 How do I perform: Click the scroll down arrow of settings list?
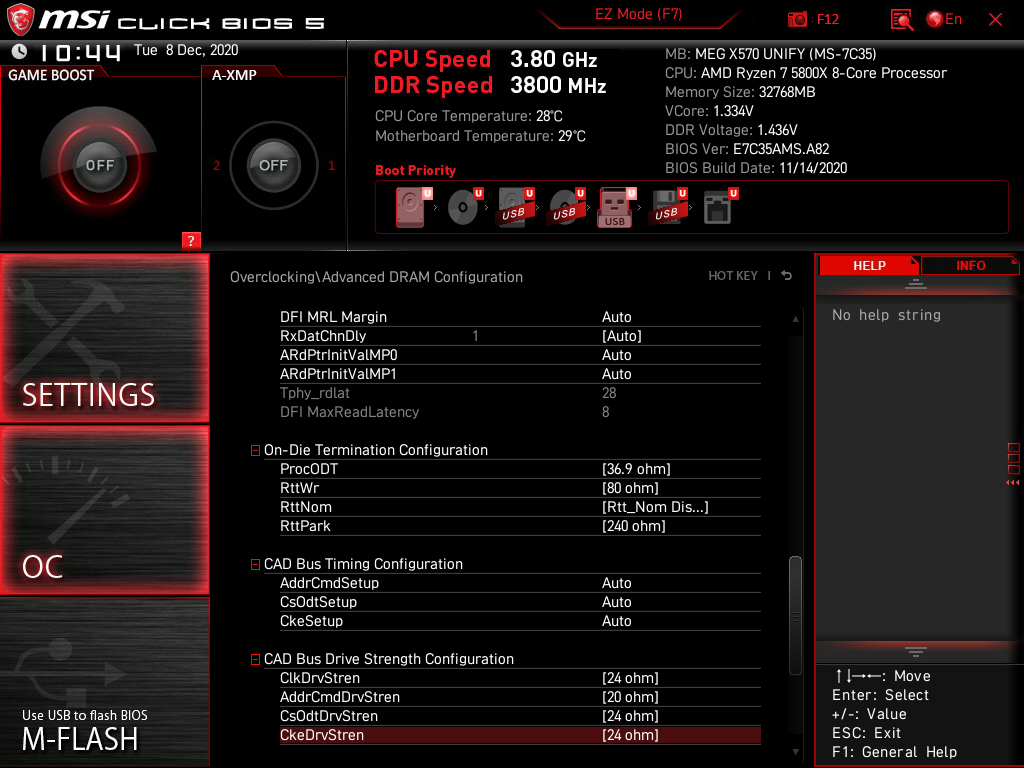[795, 752]
